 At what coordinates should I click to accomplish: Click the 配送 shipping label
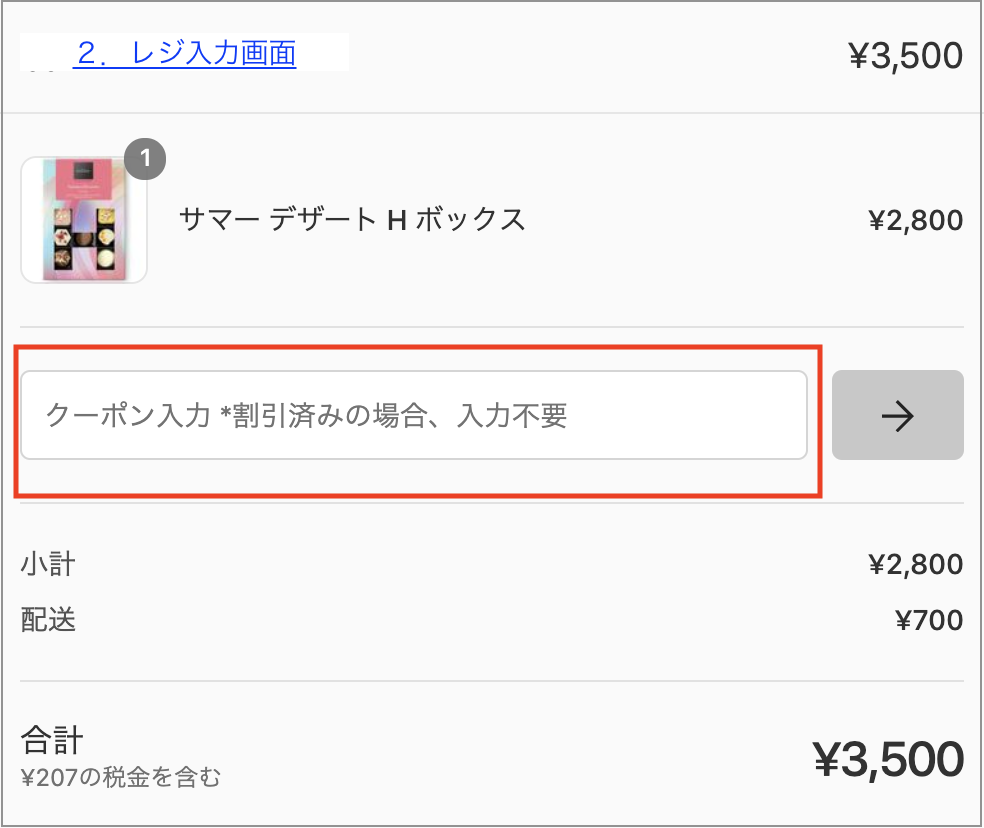click(x=48, y=620)
